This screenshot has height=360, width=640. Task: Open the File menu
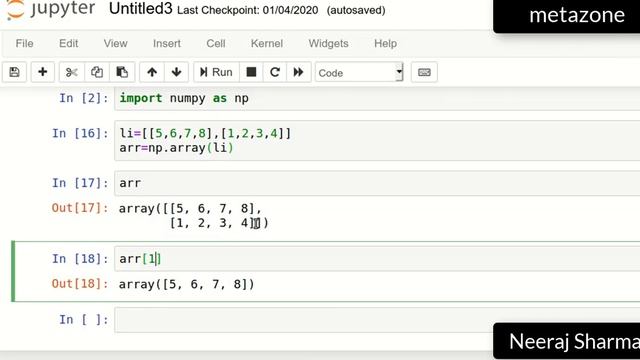coord(24,43)
